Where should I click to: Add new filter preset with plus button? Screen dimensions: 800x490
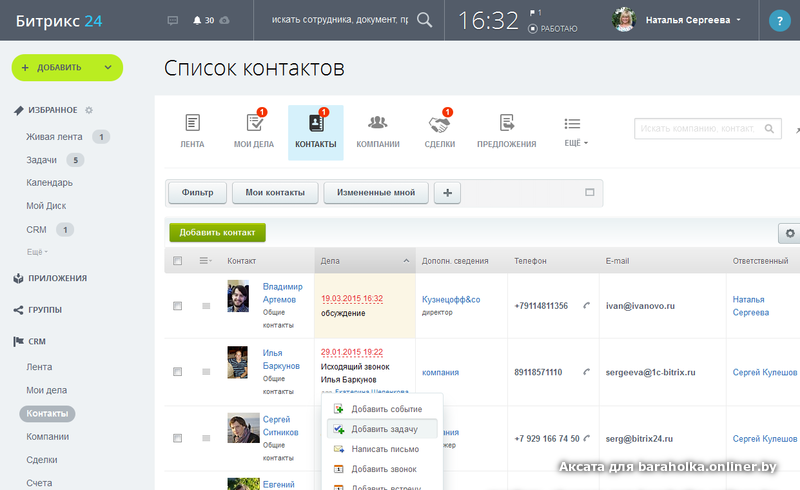(x=447, y=193)
